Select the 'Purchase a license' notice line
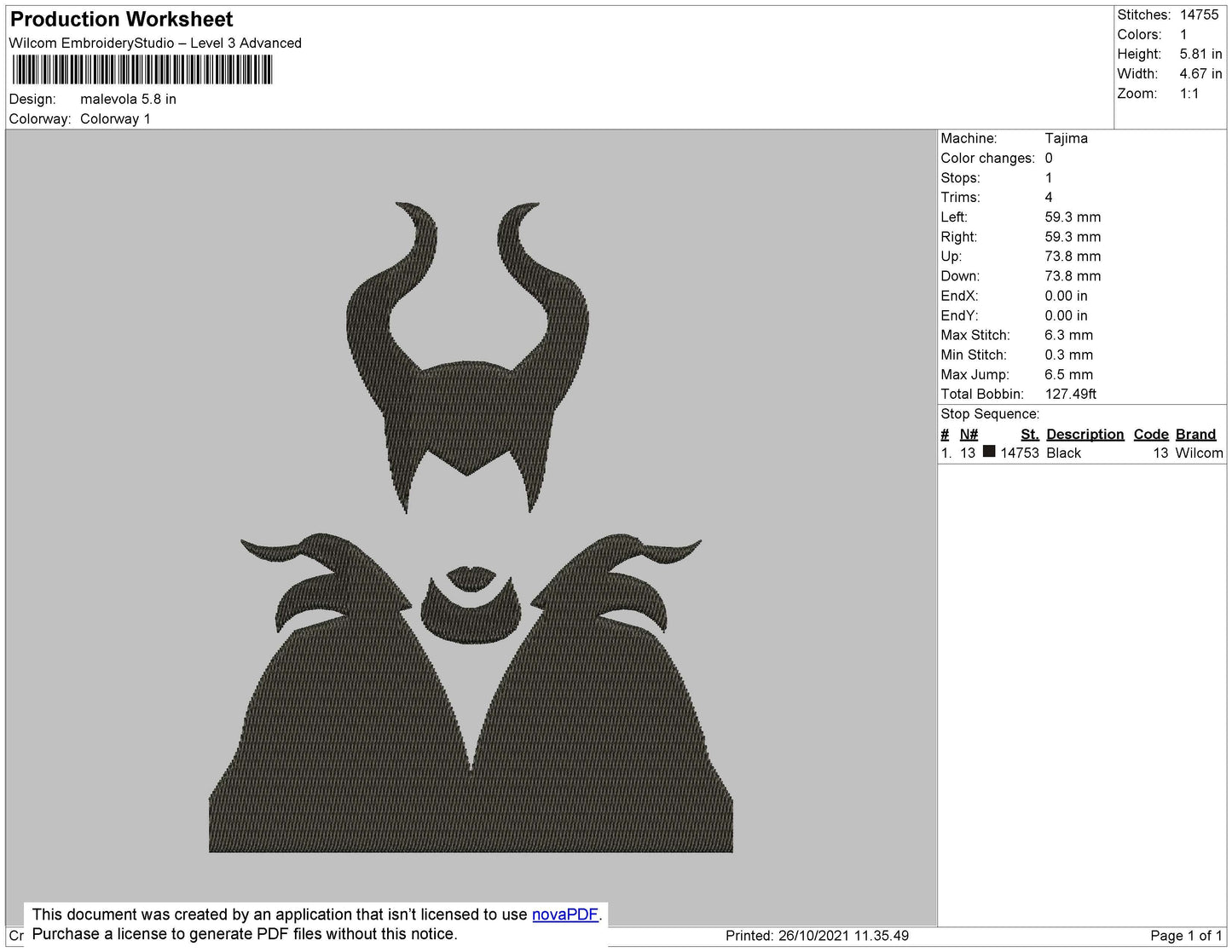This screenshot has width=1232, height=952. [245, 934]
